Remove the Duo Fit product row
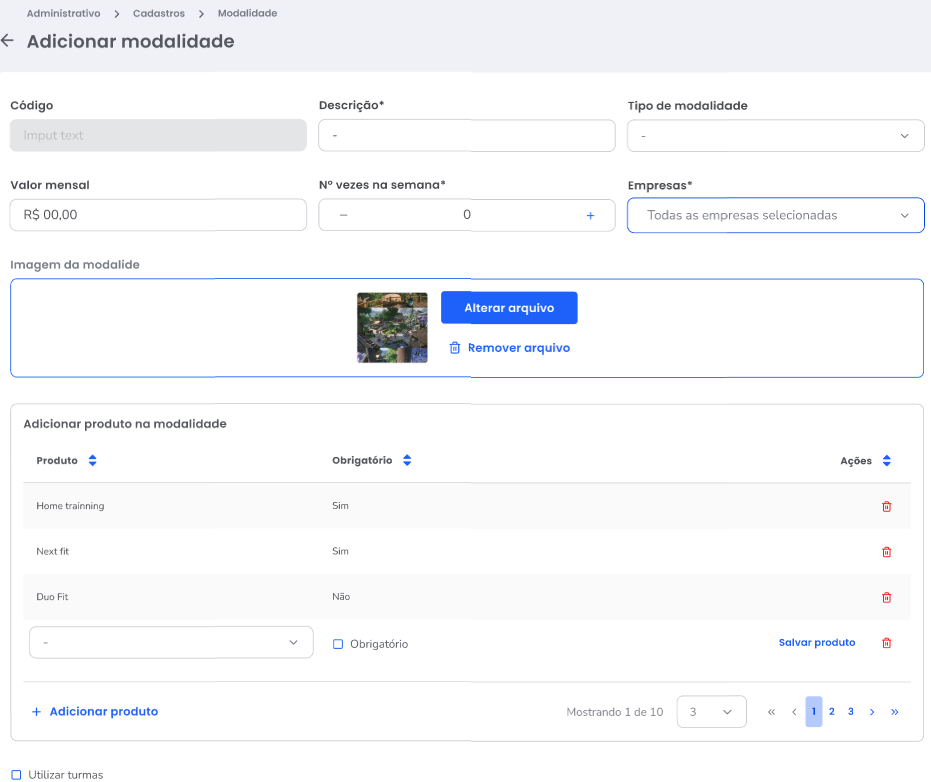Image resolution: width=931 pixels, height=782 pixels. [x=886, y=597]
